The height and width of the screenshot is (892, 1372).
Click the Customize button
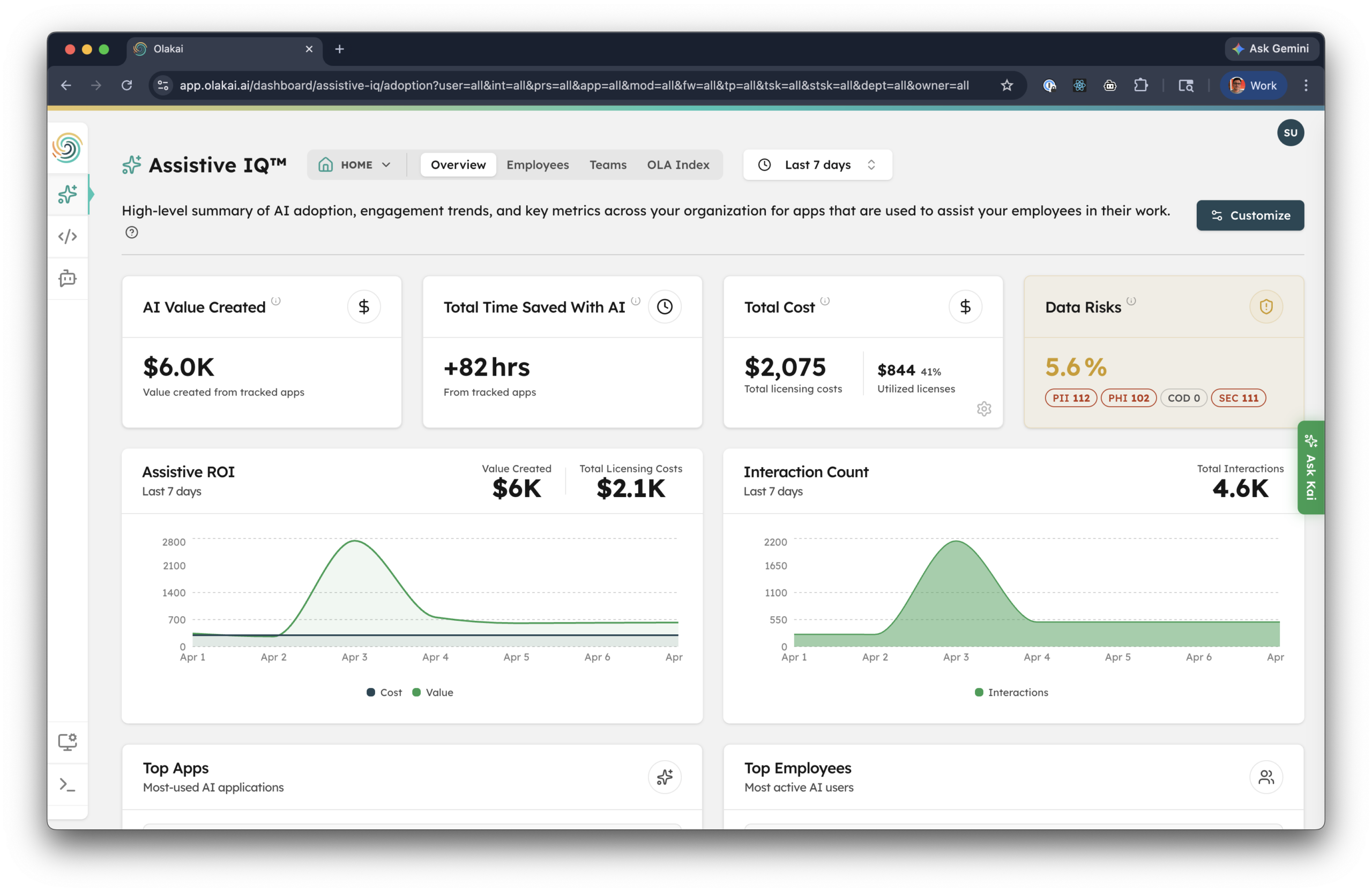[1250, 215]
